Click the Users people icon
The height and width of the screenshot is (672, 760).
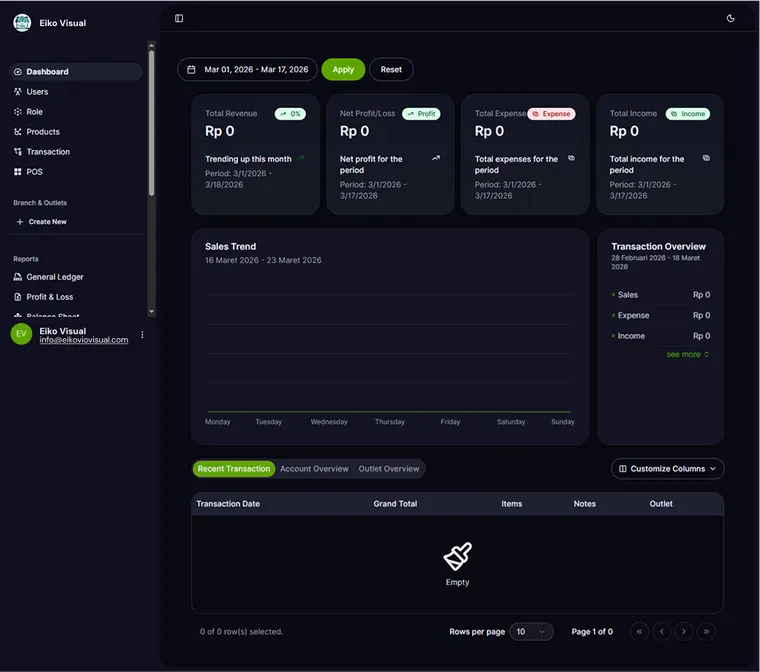[x=18, y=92]
